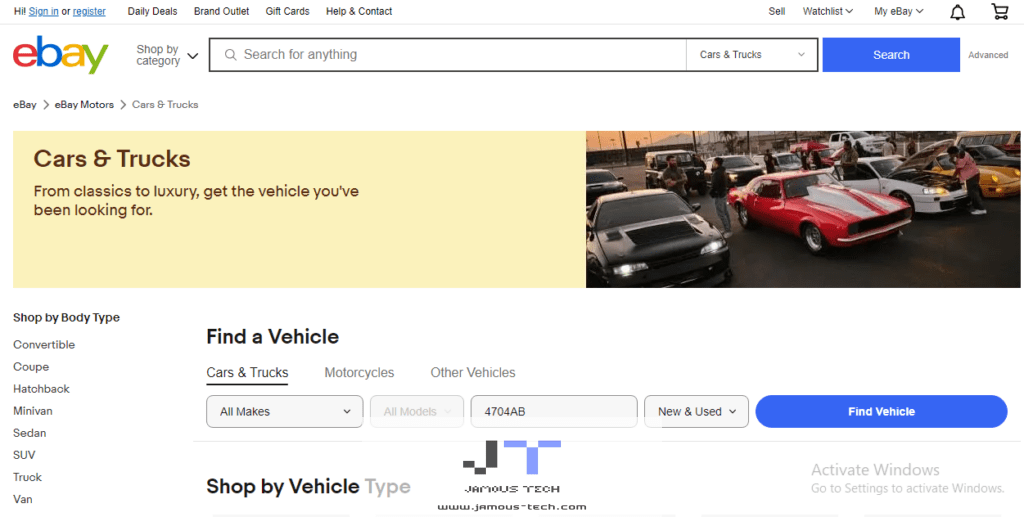Click the zip code field containing 4704AB
Screen dimensions: 1024x517
pos(554,411)
